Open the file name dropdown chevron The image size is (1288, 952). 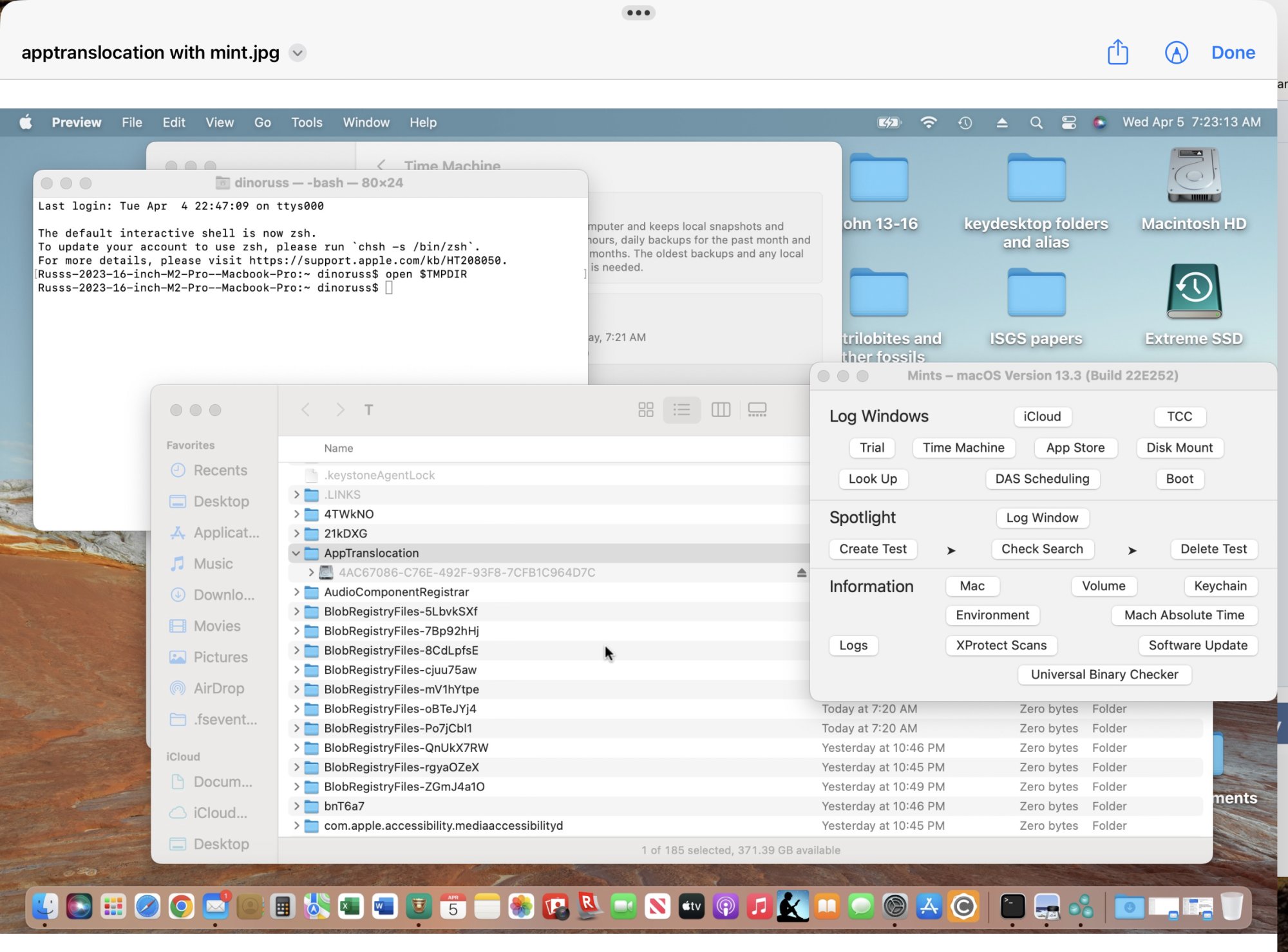[x=297, y=53]
